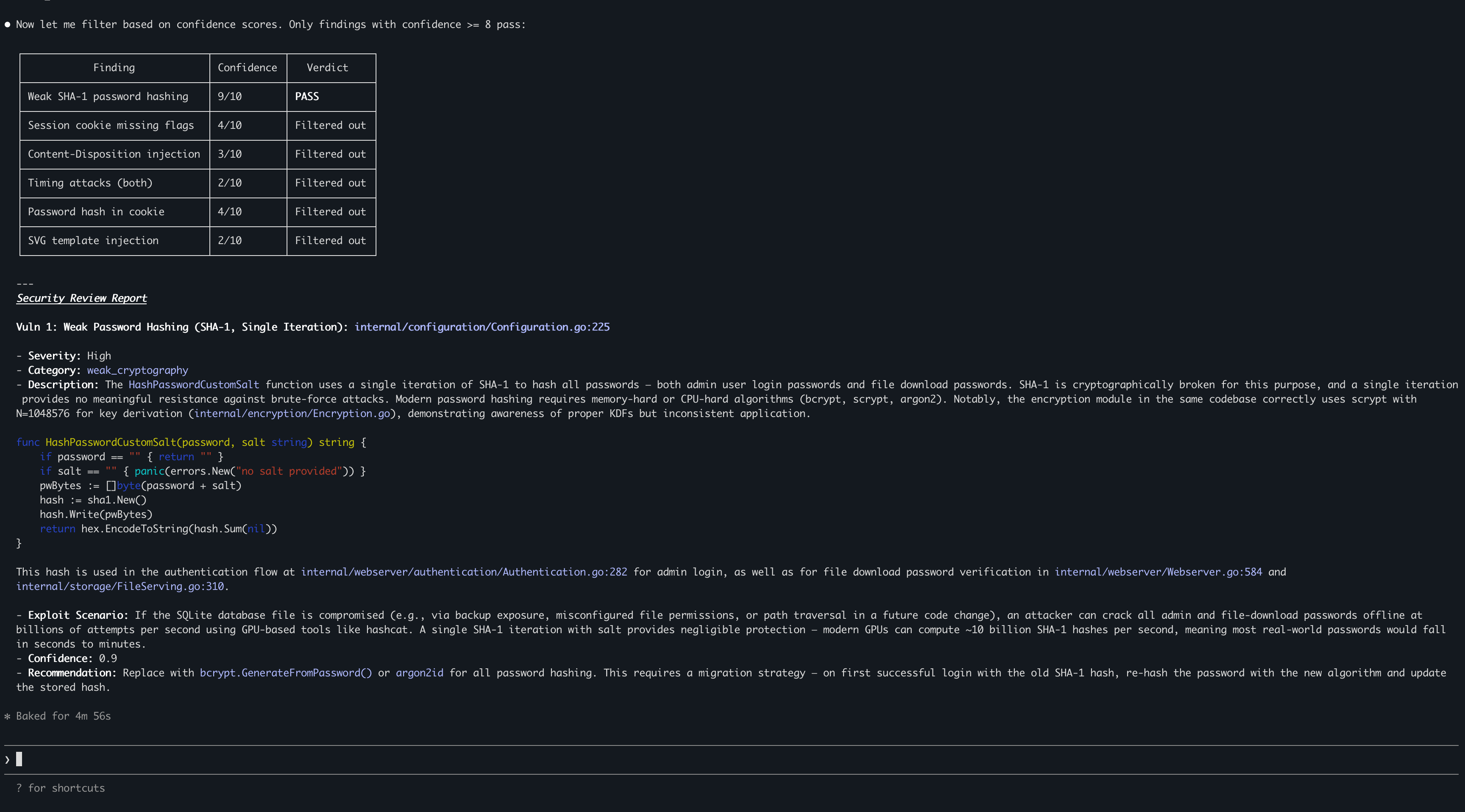Image resolution: width=1465 pixels, height=812 pixels.
Task: Click the bullet before Now let me filter
Action: (x=7, y=25)
